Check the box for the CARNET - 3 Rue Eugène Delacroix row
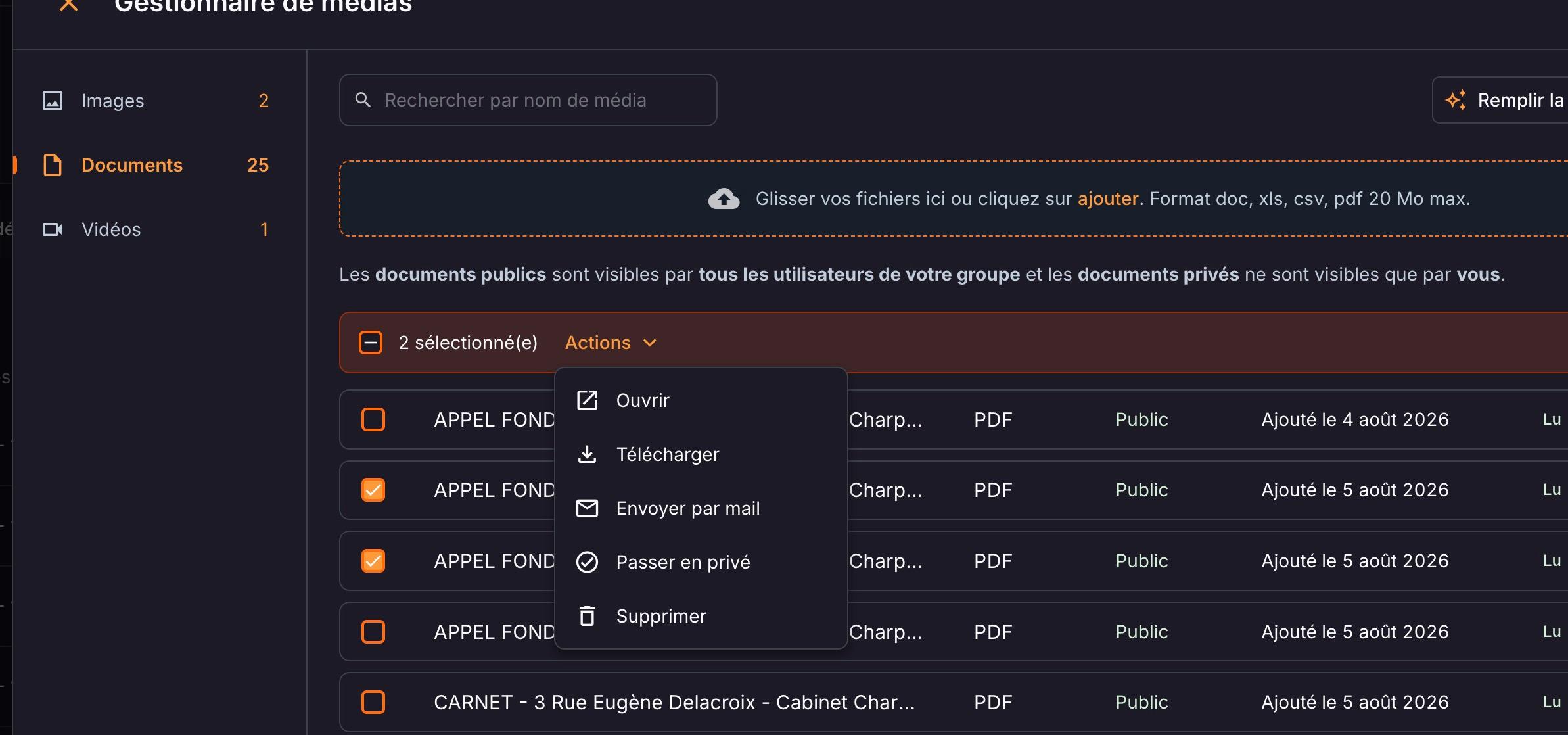1568x735 pixels. (x=373, y=702)
